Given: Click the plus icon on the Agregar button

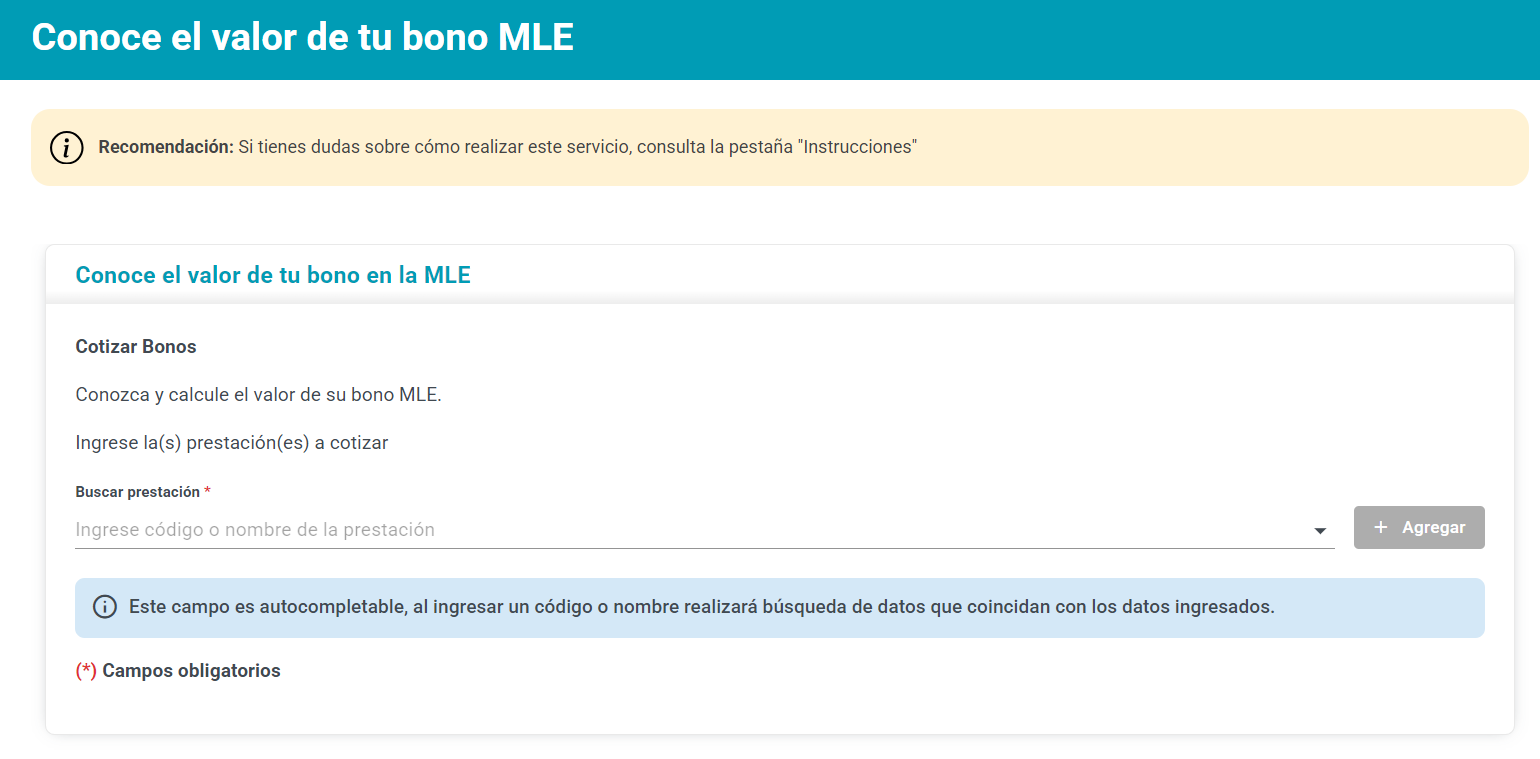Looking at the screenshot, I should coord(1381,528).
